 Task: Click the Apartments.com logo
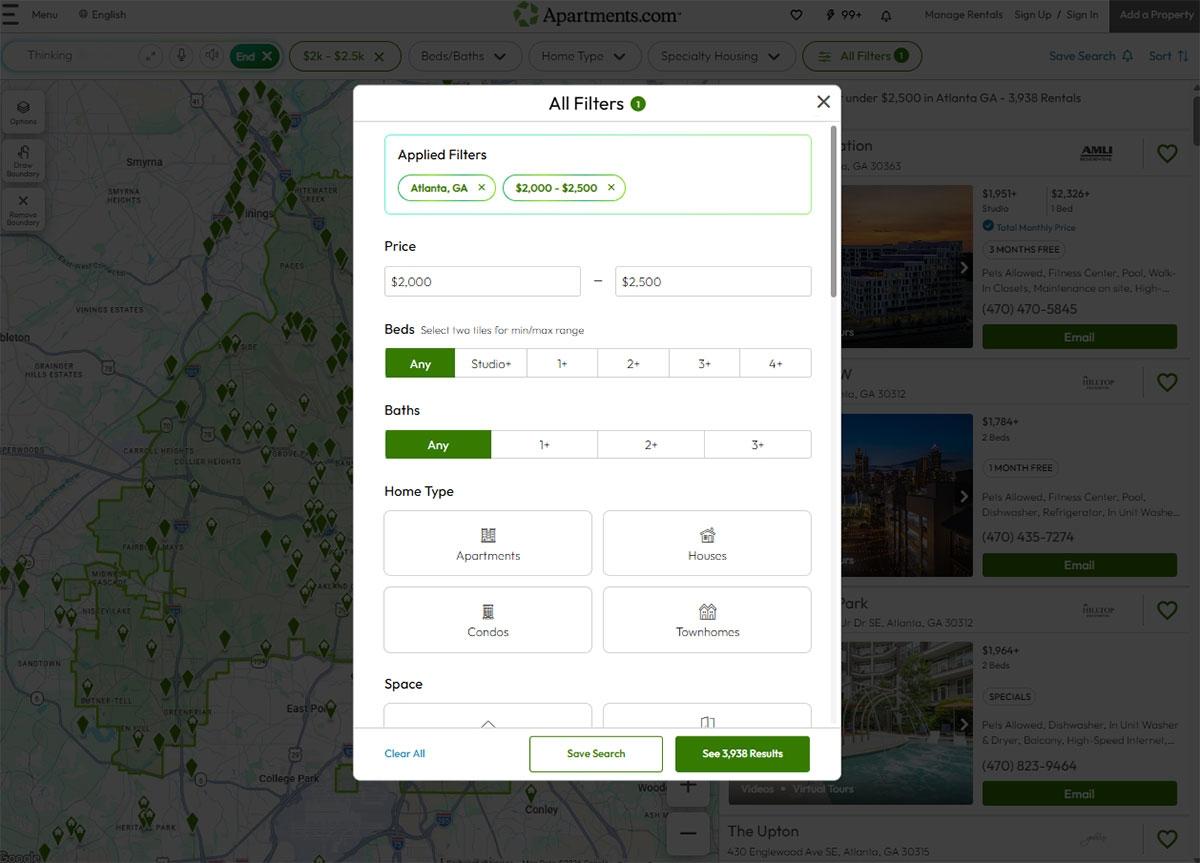[597, 15]
